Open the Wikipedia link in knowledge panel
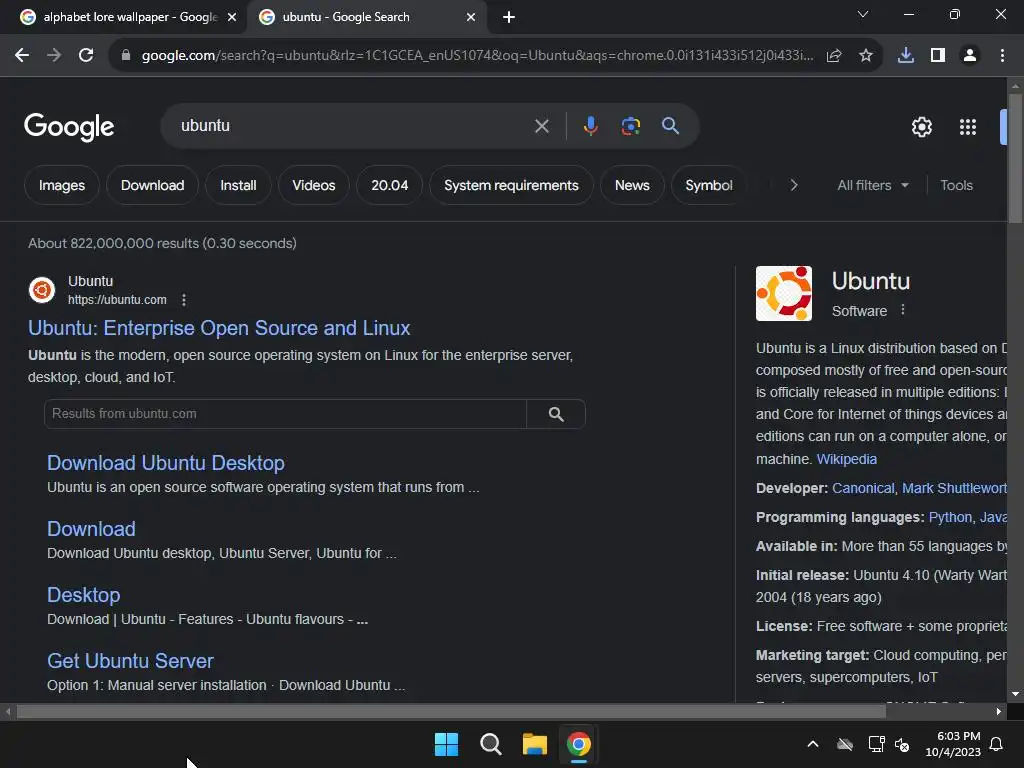This screenshot has width=1024, height=768. [846, 459]
